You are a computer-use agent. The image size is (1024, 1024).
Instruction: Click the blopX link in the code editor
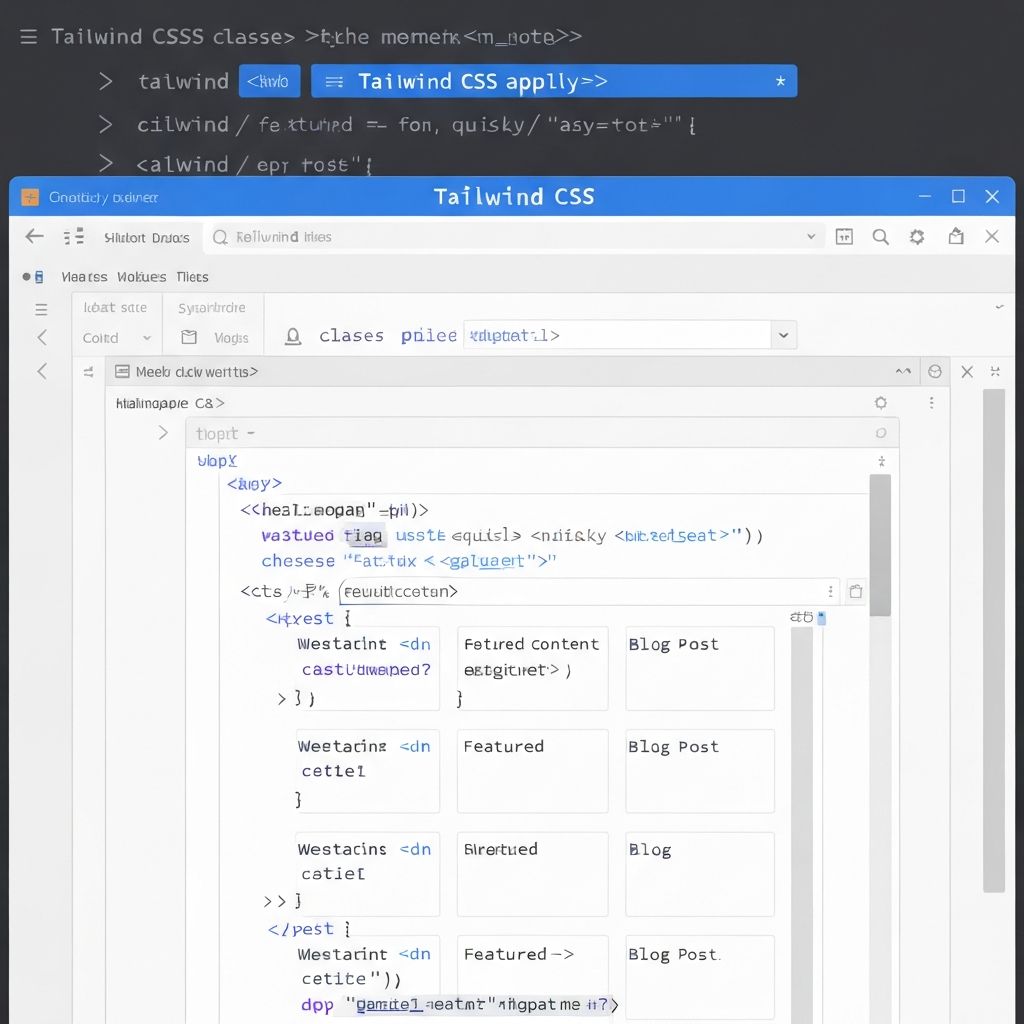pos(216,460)
